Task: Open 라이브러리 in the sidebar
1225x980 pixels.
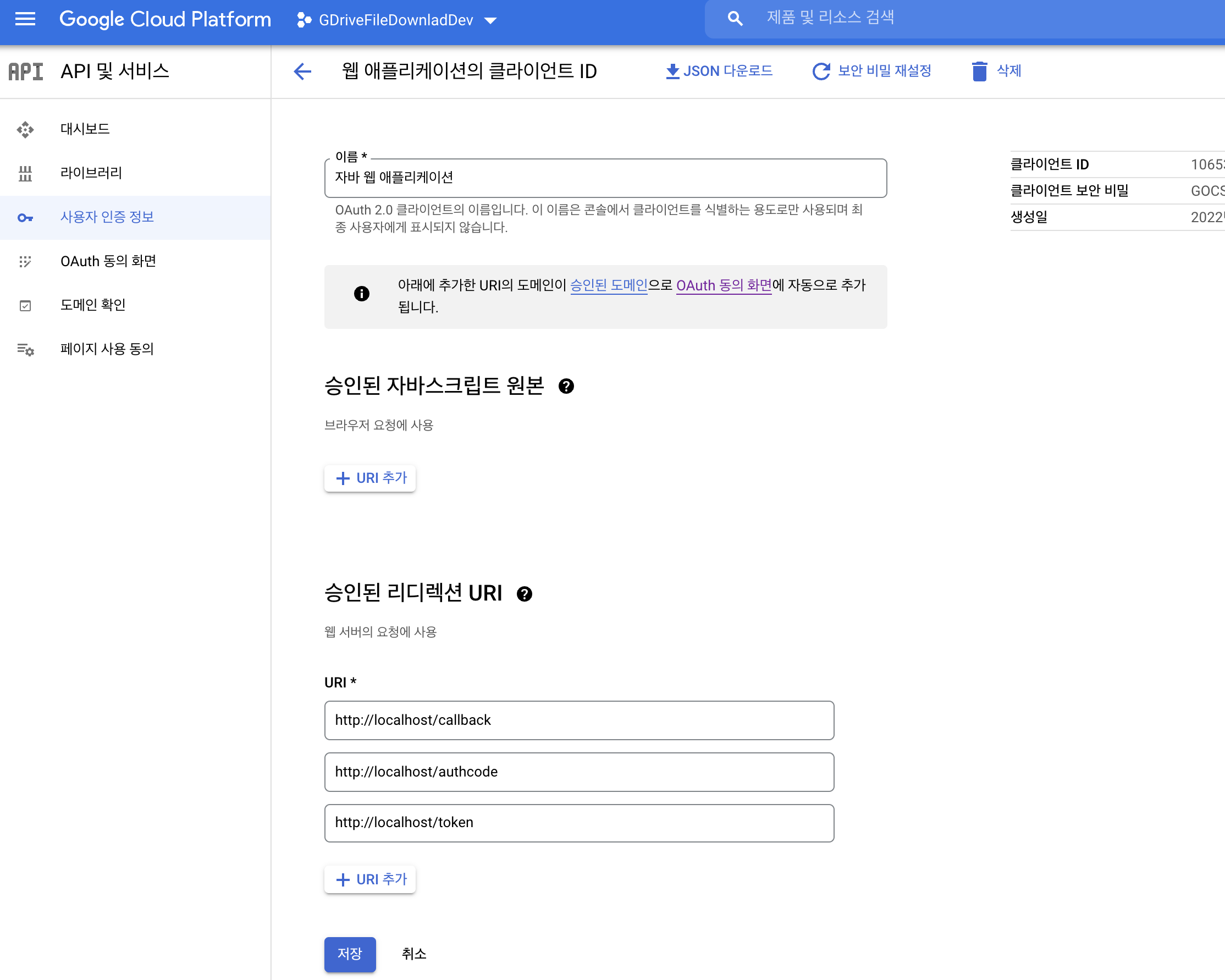Action: [x=91, y=173]
